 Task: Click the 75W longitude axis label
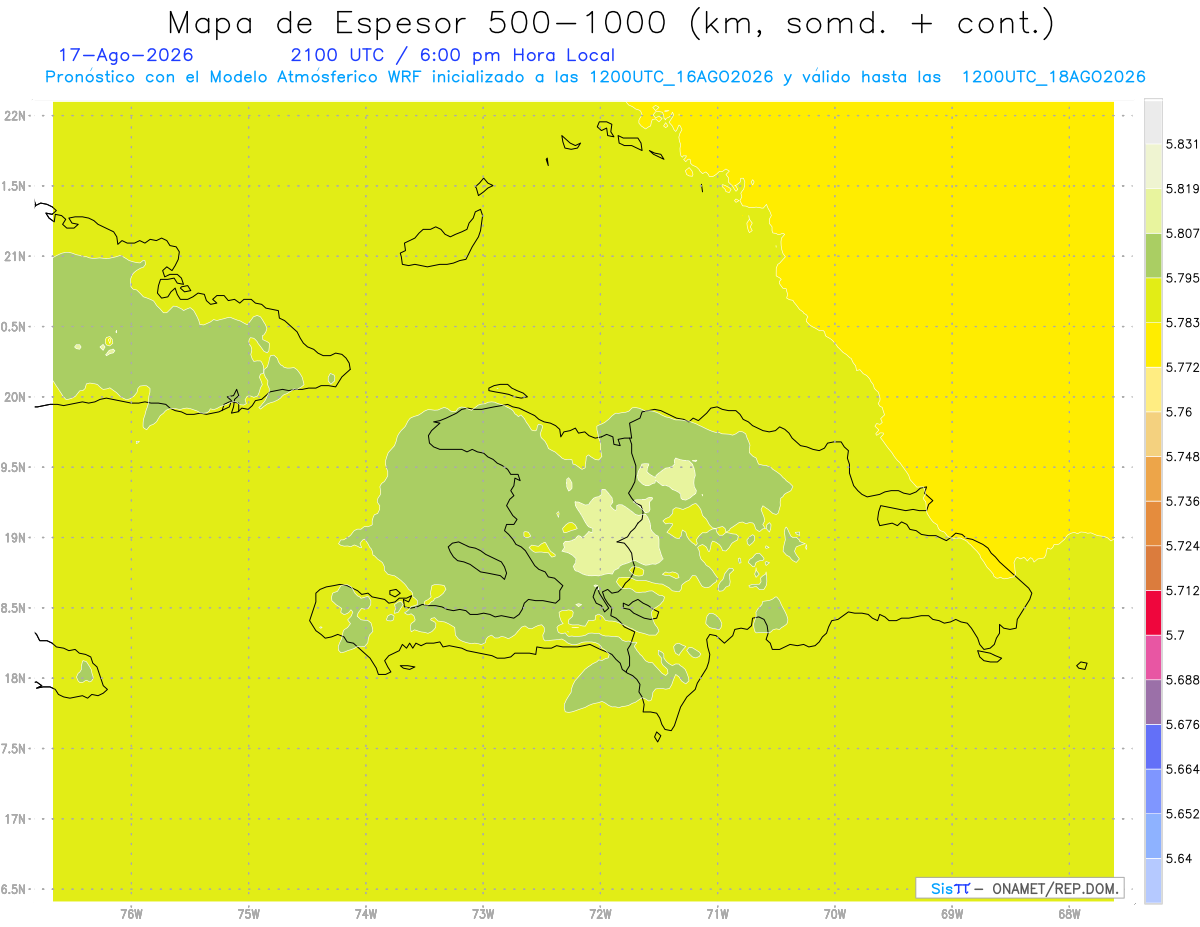(x=249, y=914)
